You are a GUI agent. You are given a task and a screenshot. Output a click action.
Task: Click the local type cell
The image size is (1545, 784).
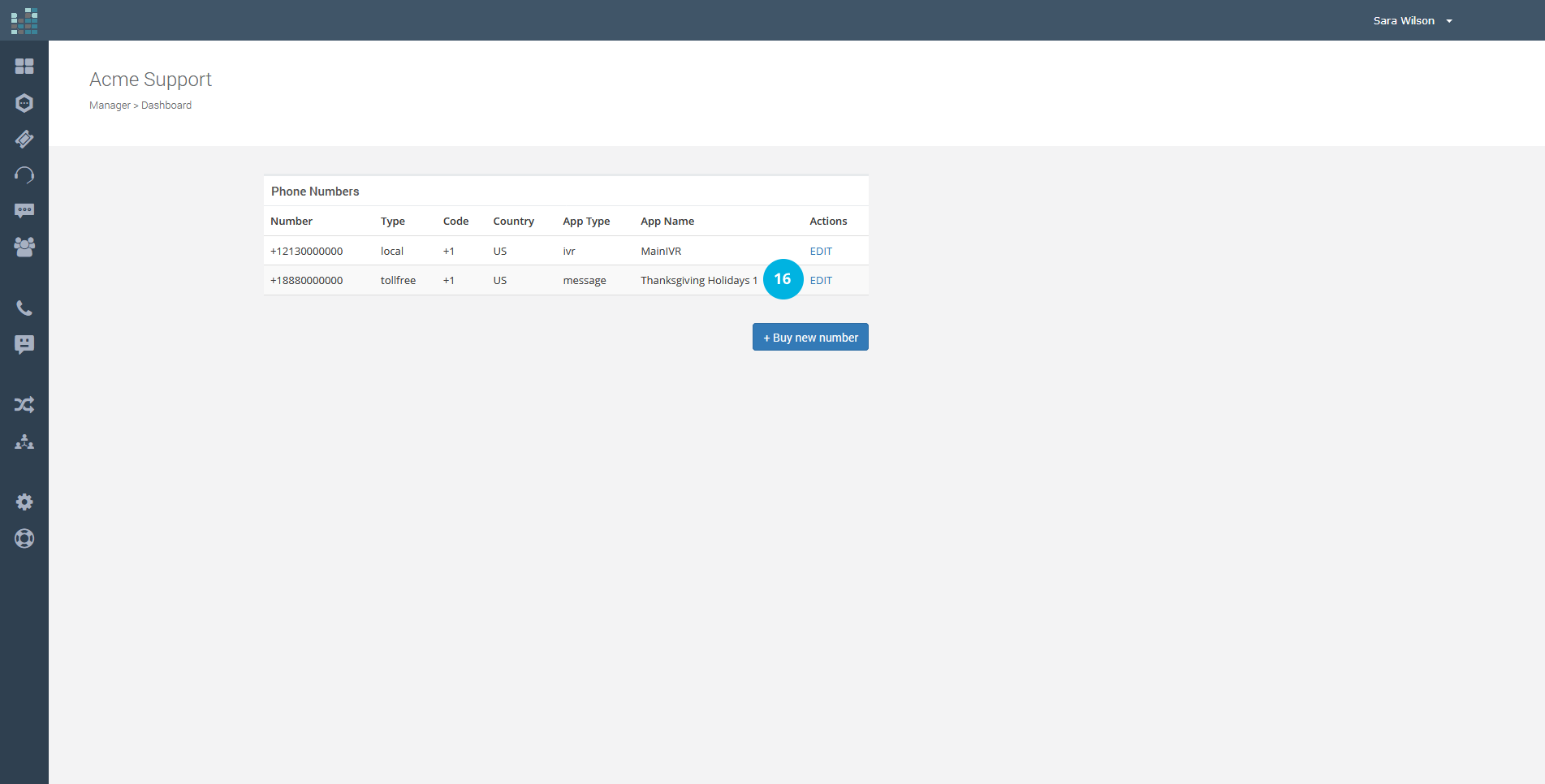[392, 251]
